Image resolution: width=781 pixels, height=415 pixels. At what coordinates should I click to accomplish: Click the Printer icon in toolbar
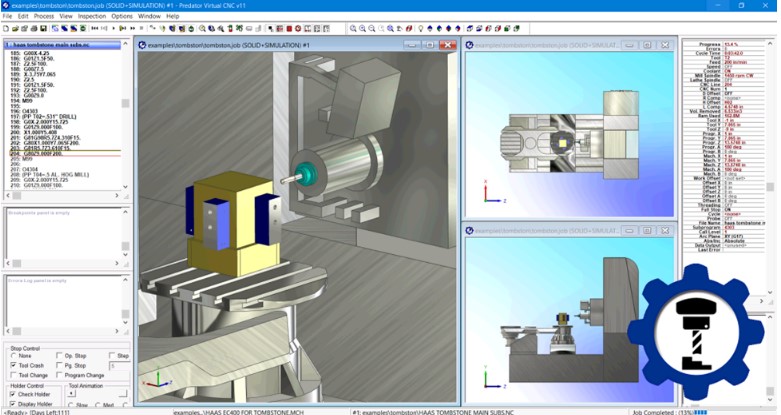click(x=34, y=28)
